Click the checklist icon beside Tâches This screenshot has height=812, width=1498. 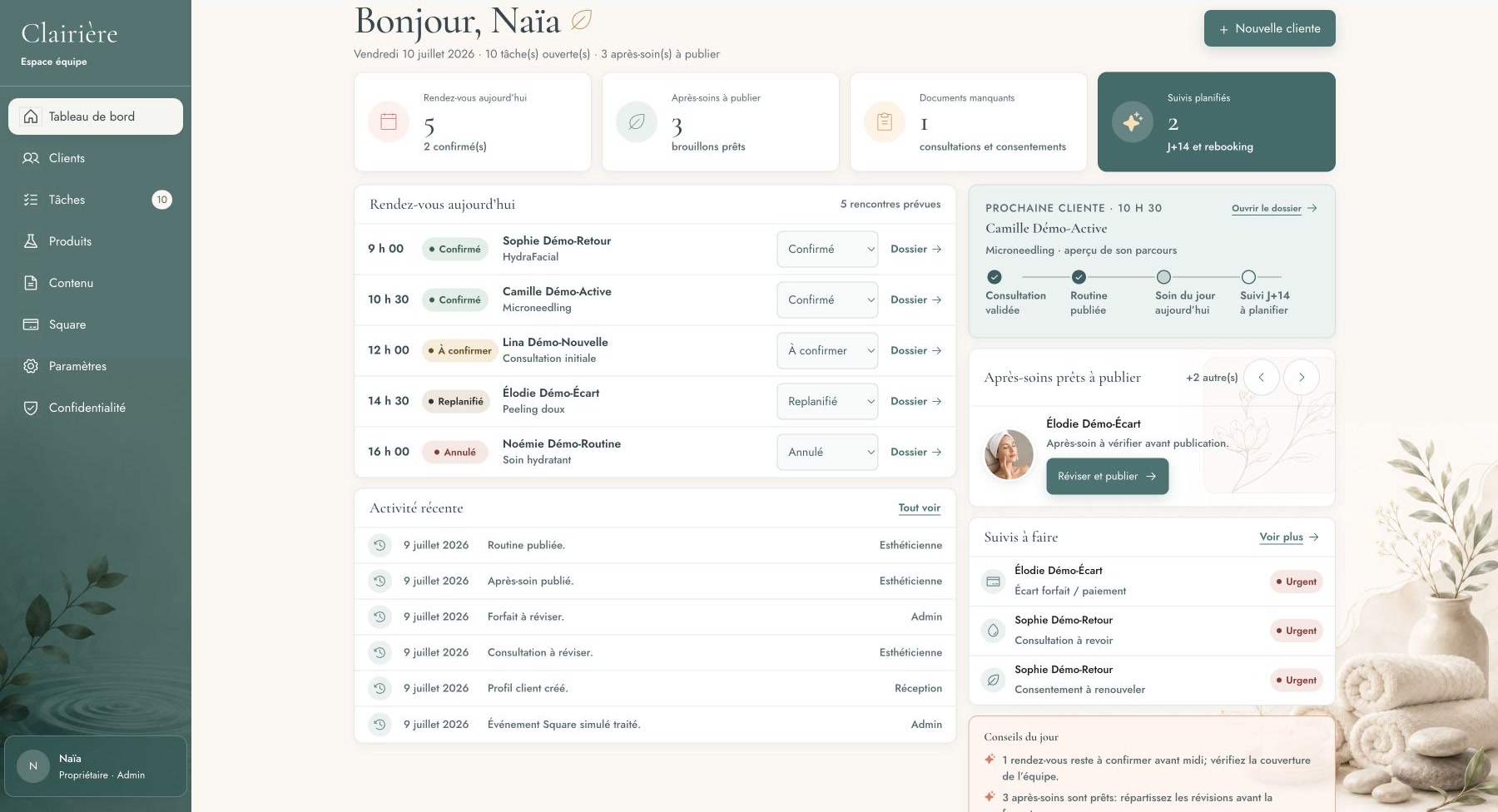pyautogui.click(x=31, y=200)
